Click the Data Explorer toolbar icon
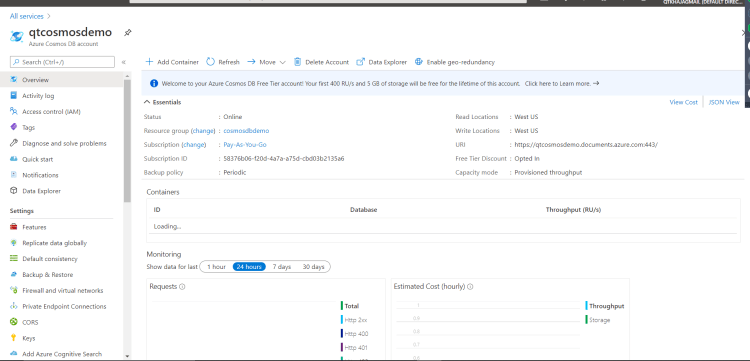This screenshot has height=361, width=750. click(361, 62)
